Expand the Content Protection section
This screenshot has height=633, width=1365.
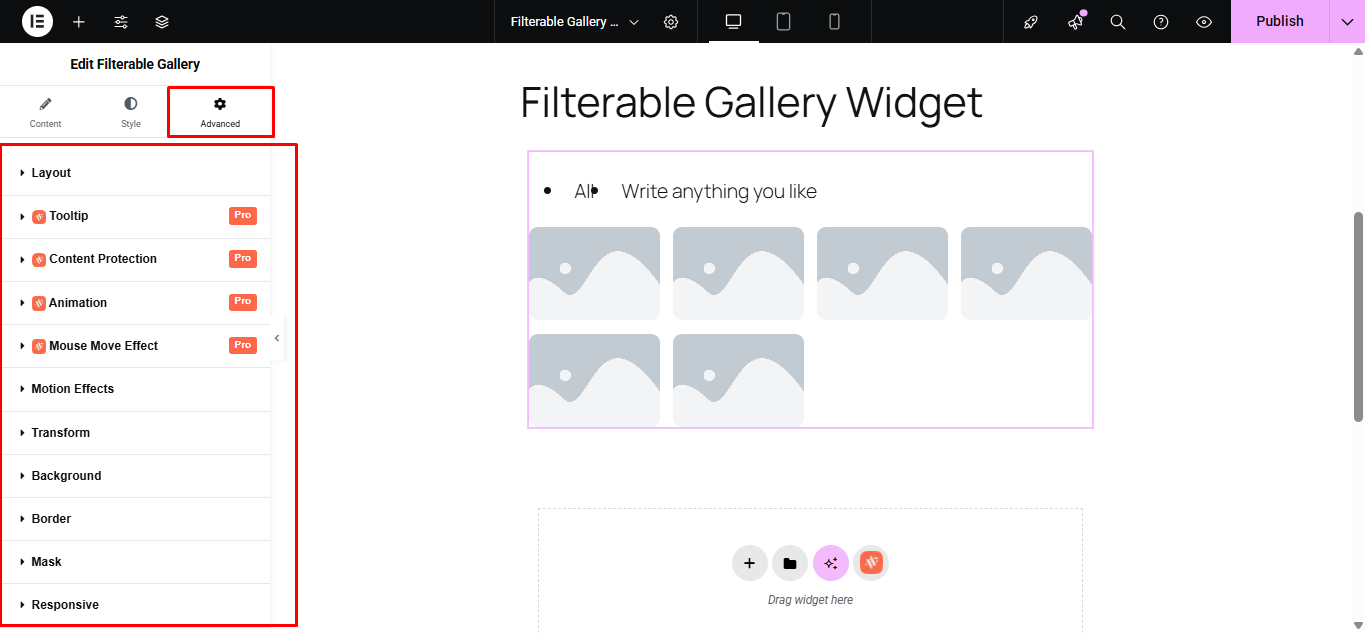(x=136, y=259)
